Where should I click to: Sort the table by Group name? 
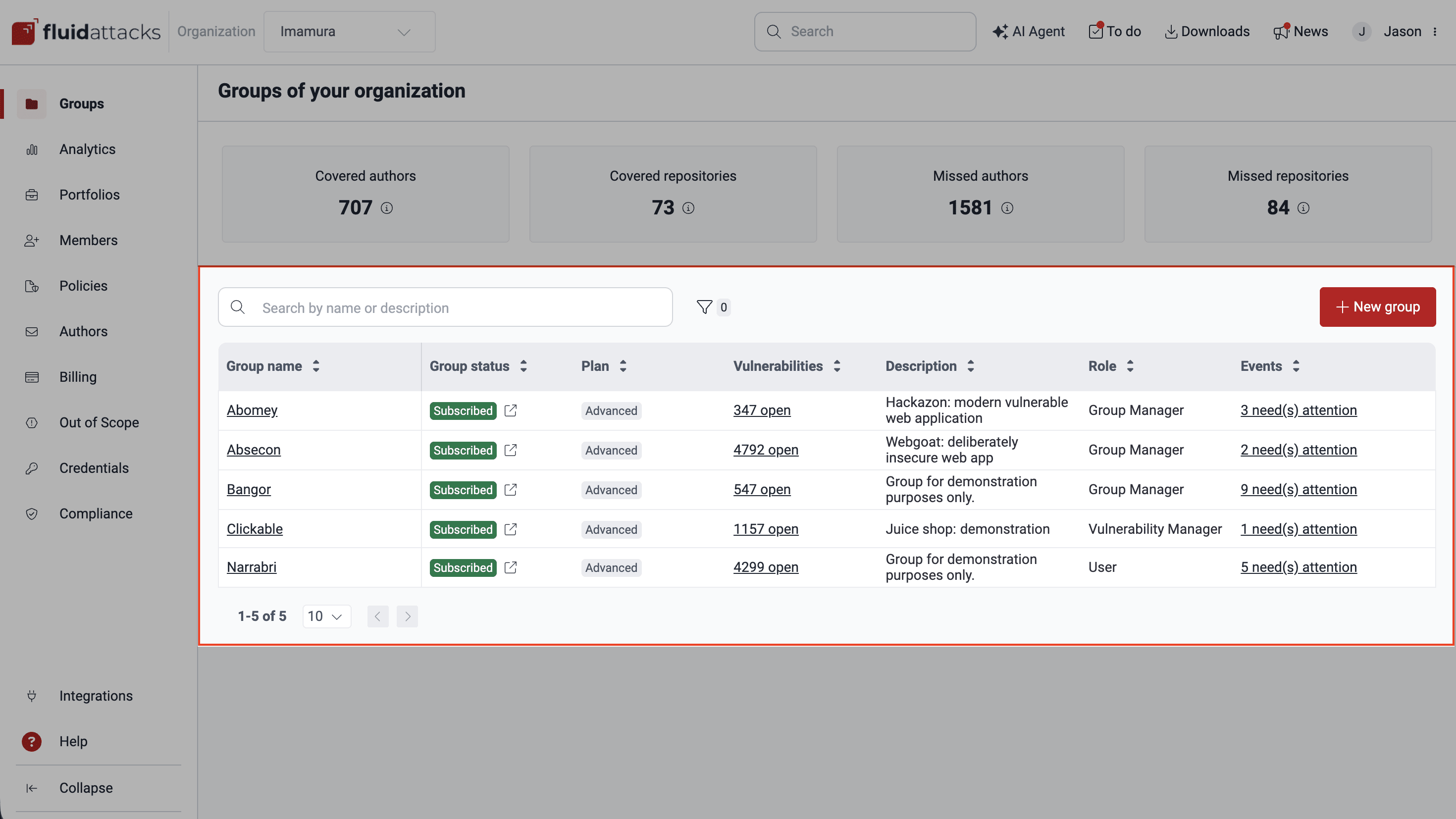coord(316,366)
